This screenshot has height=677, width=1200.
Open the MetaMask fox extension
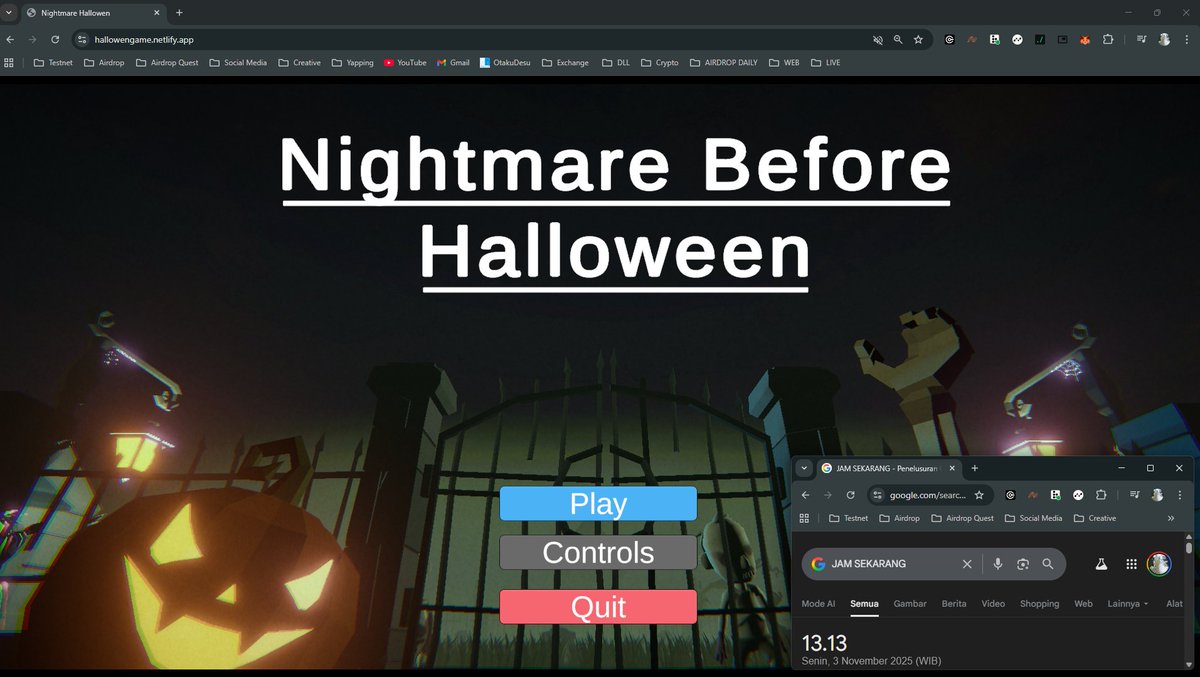1085,39
